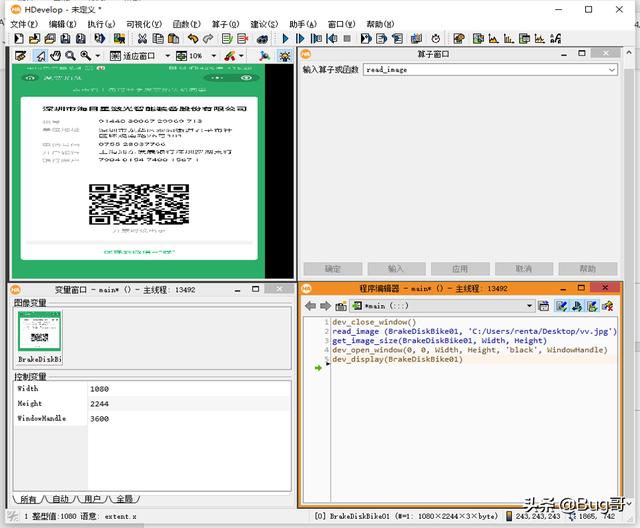The height and width of the screenshot is (528, 640).
Task: Open the 3D plot mode icon
Action: (x=264, y=55)
